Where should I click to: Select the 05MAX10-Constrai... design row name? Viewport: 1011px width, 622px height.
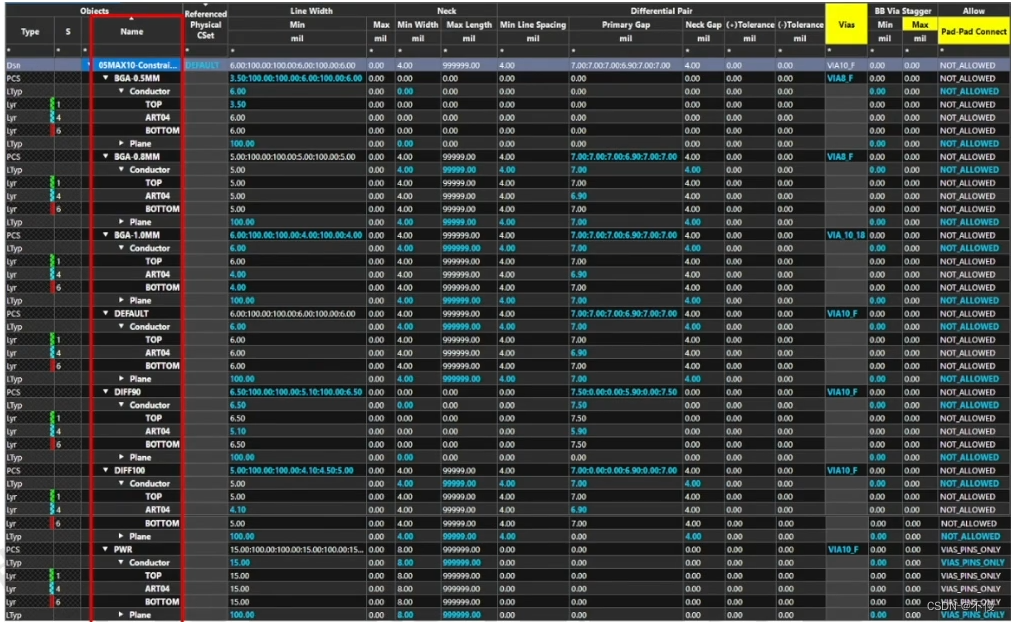coord(137,65)
